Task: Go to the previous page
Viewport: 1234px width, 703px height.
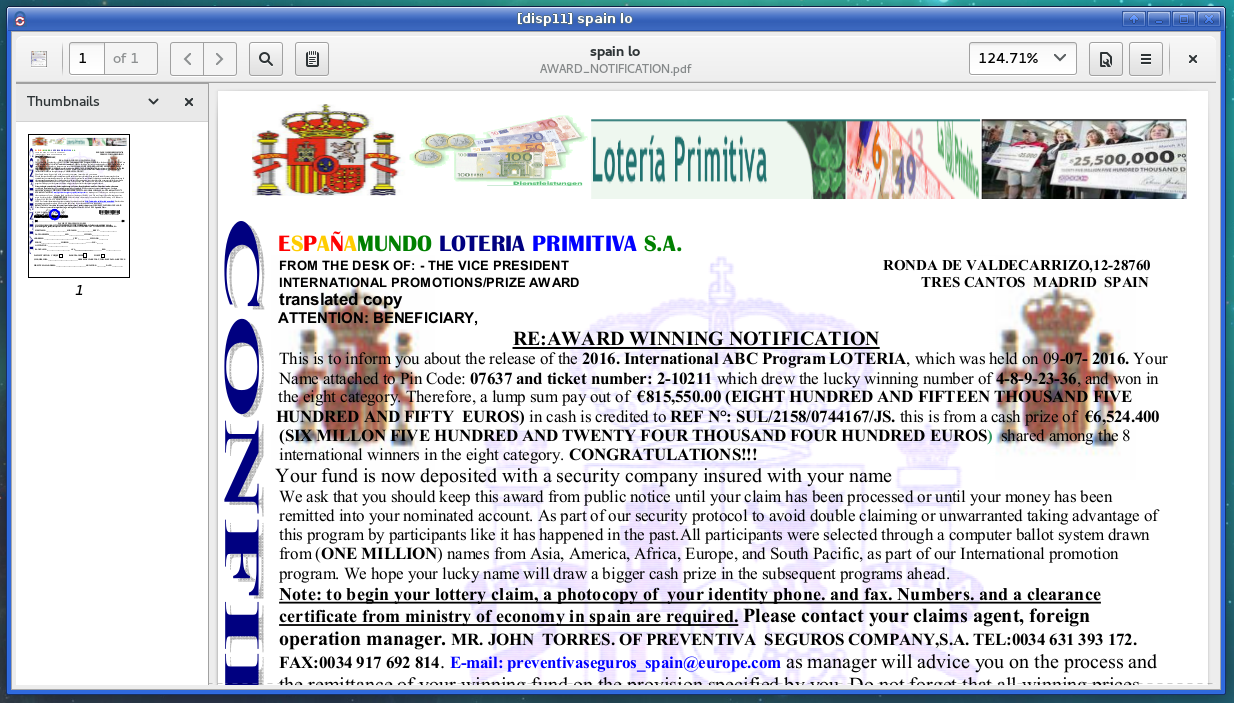Action: (x=187, y=59)
